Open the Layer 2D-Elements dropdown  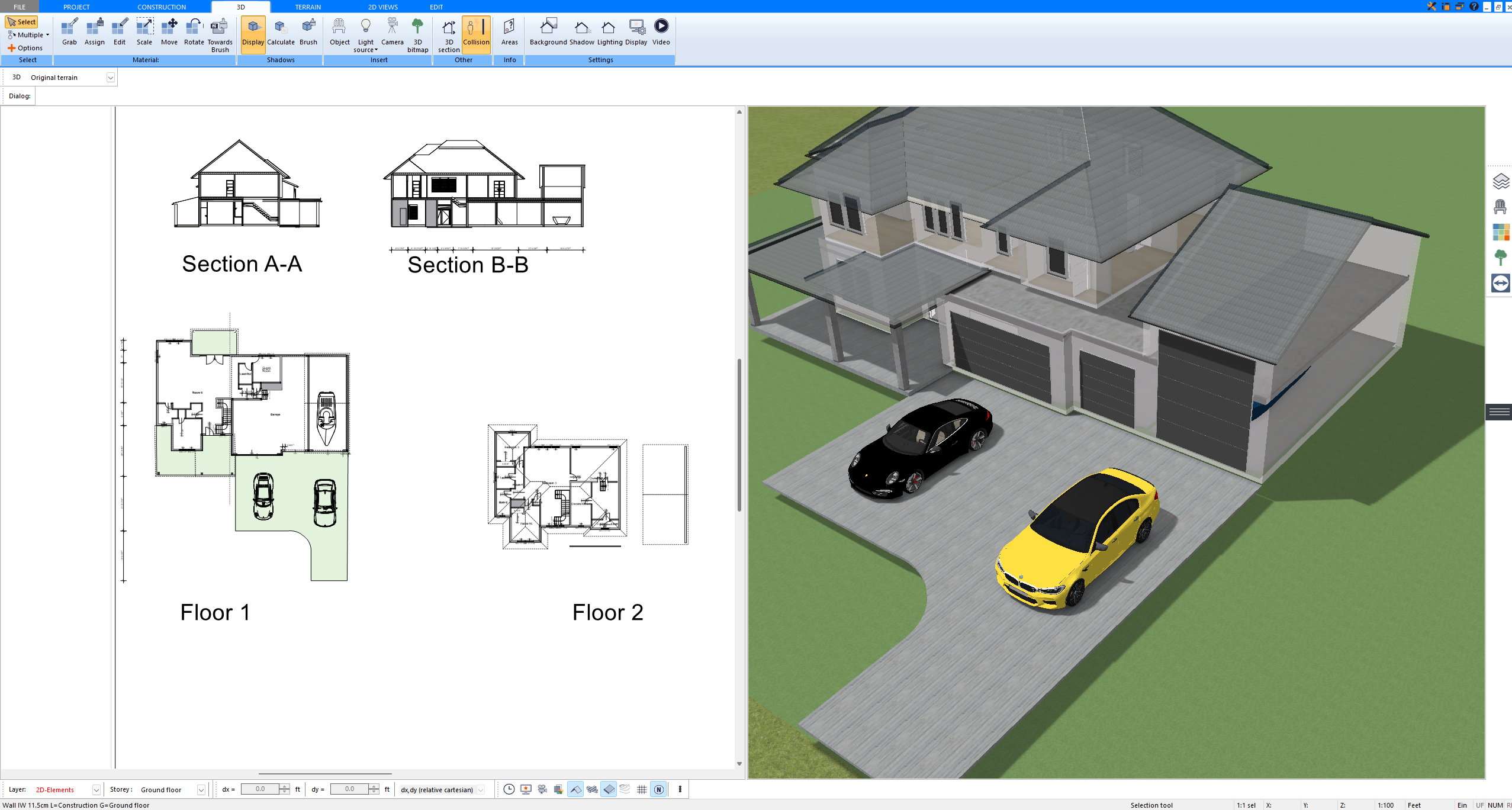coord(96,790)
